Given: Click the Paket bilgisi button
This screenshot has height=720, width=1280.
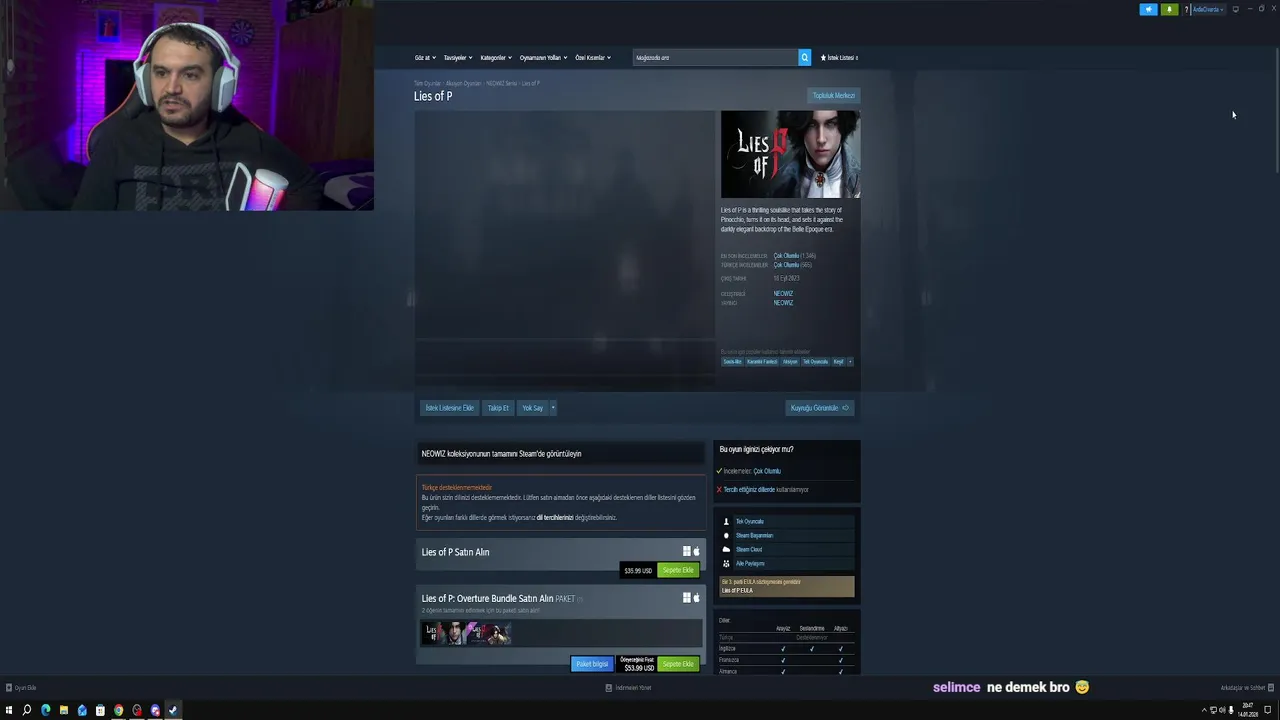Looking at the screenshot, I should point(592,664).
